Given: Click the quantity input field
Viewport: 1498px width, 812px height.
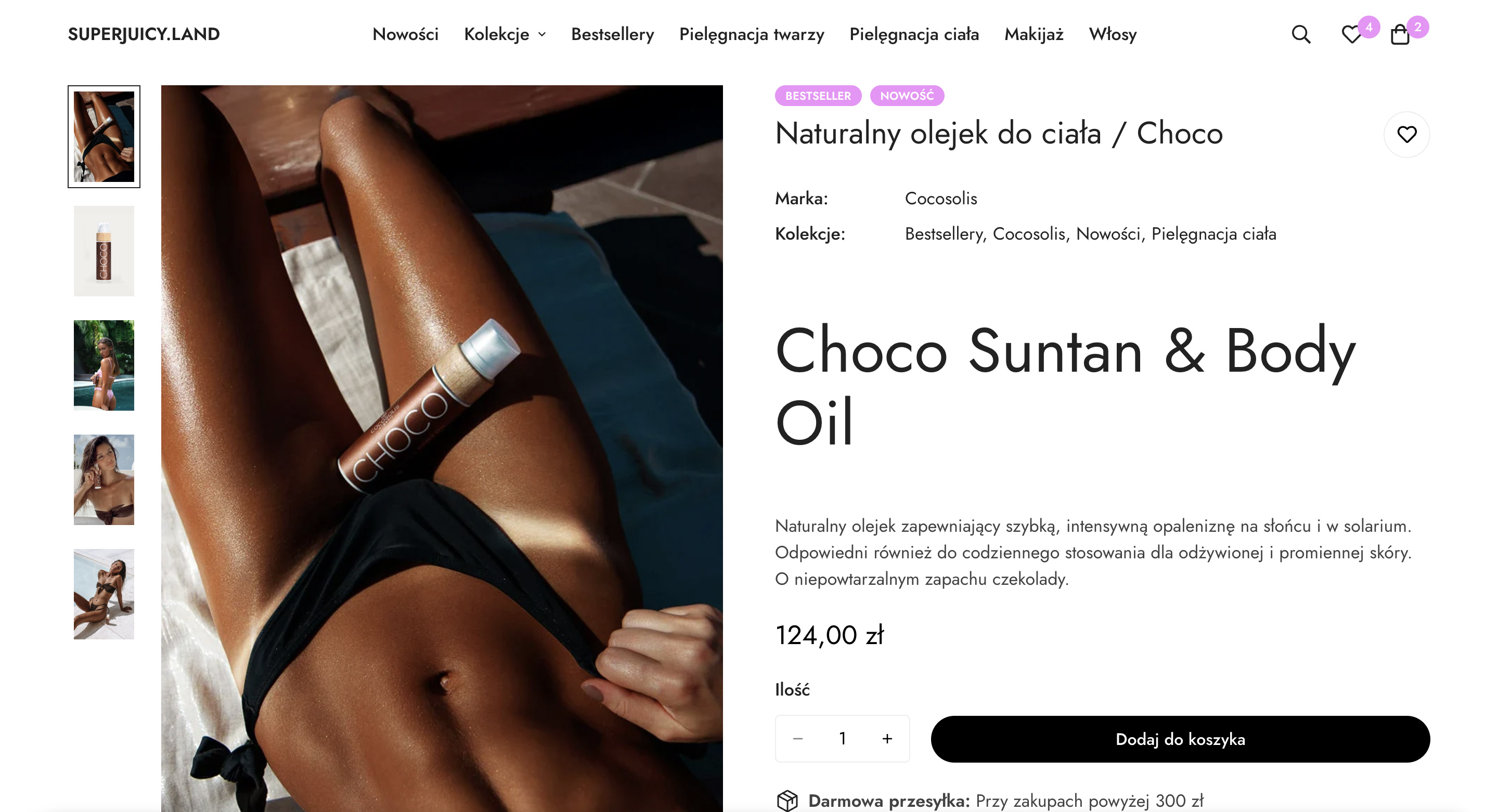Looking at the screenshot, I should tap(842, 738).
